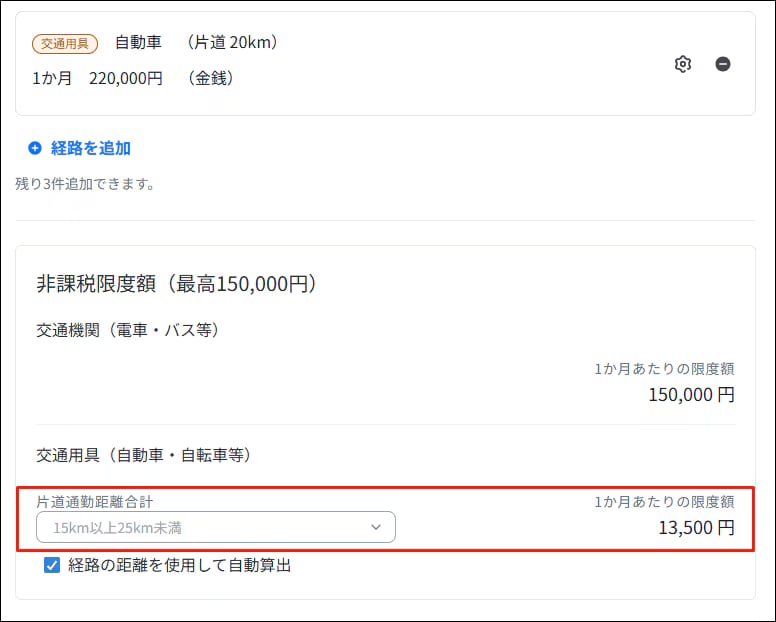
Task: Click the 片道通勤距離合計 field label
Action: pos(95,502)
